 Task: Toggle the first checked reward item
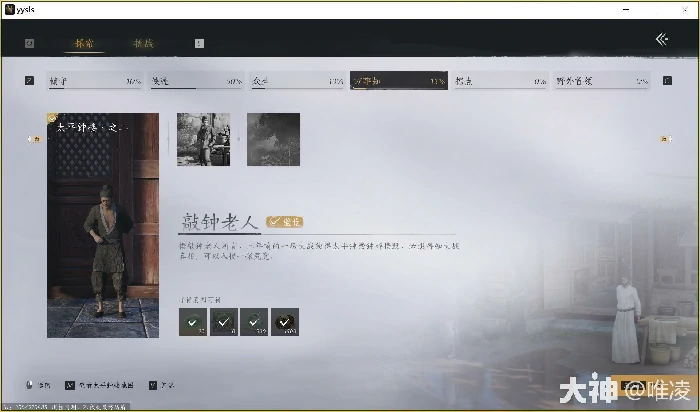click(x=192, y=322)
